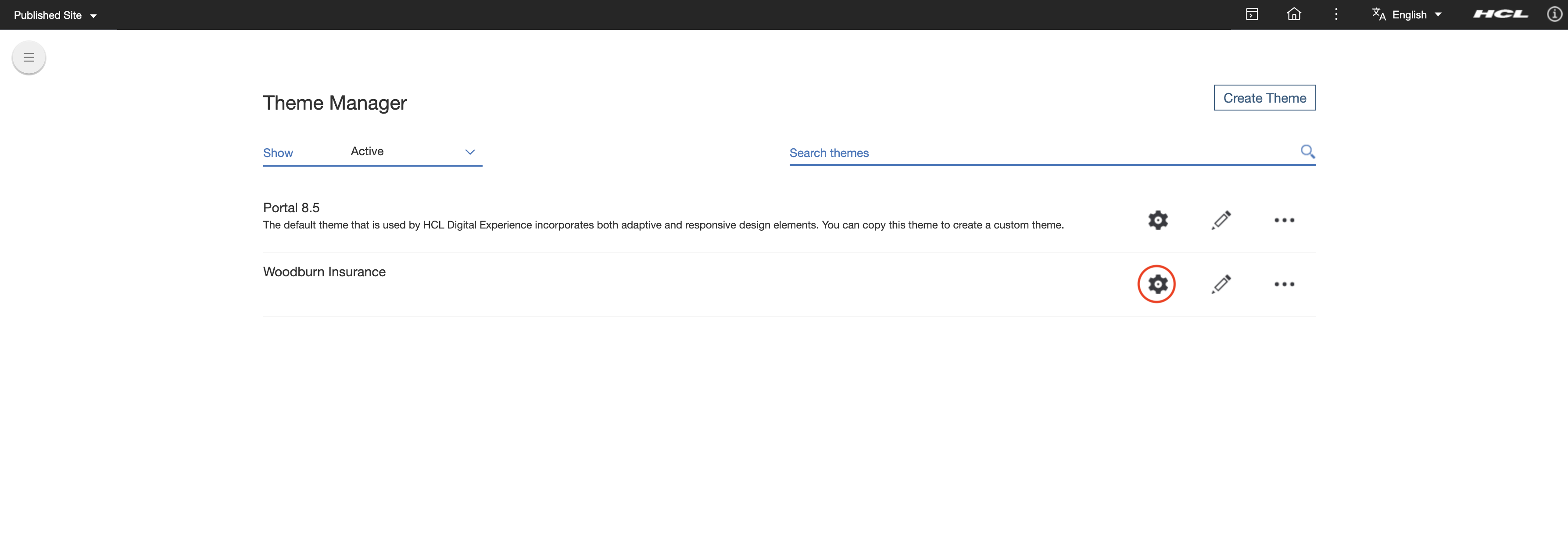The width and height of the screenshot is (1568, 557).
Task: Edit the Woodburn Insurance theme with the pencil icon
Action: (1221, 284)
